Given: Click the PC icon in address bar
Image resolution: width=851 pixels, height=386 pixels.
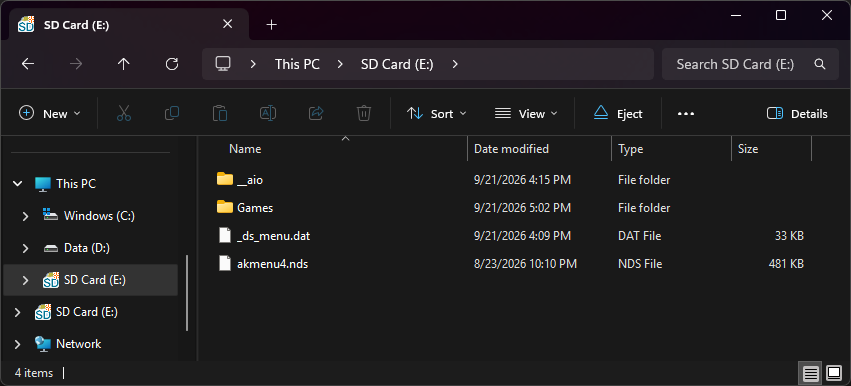Looking at the screenshot, I should point(223,64).
